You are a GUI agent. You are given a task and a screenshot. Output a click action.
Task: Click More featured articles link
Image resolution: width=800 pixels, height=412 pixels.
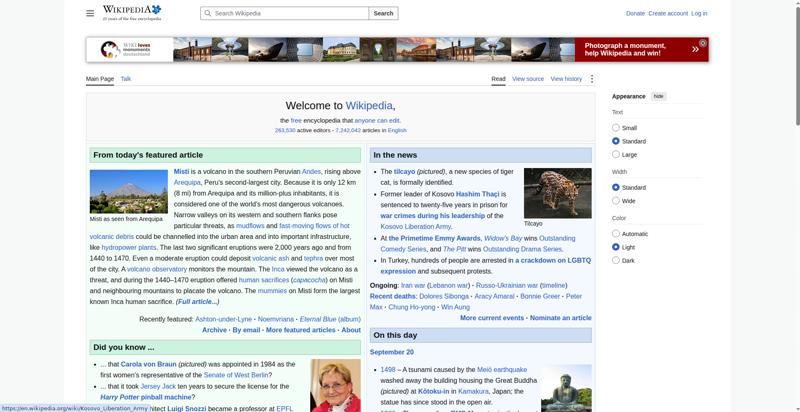click(x=301, y=330)
